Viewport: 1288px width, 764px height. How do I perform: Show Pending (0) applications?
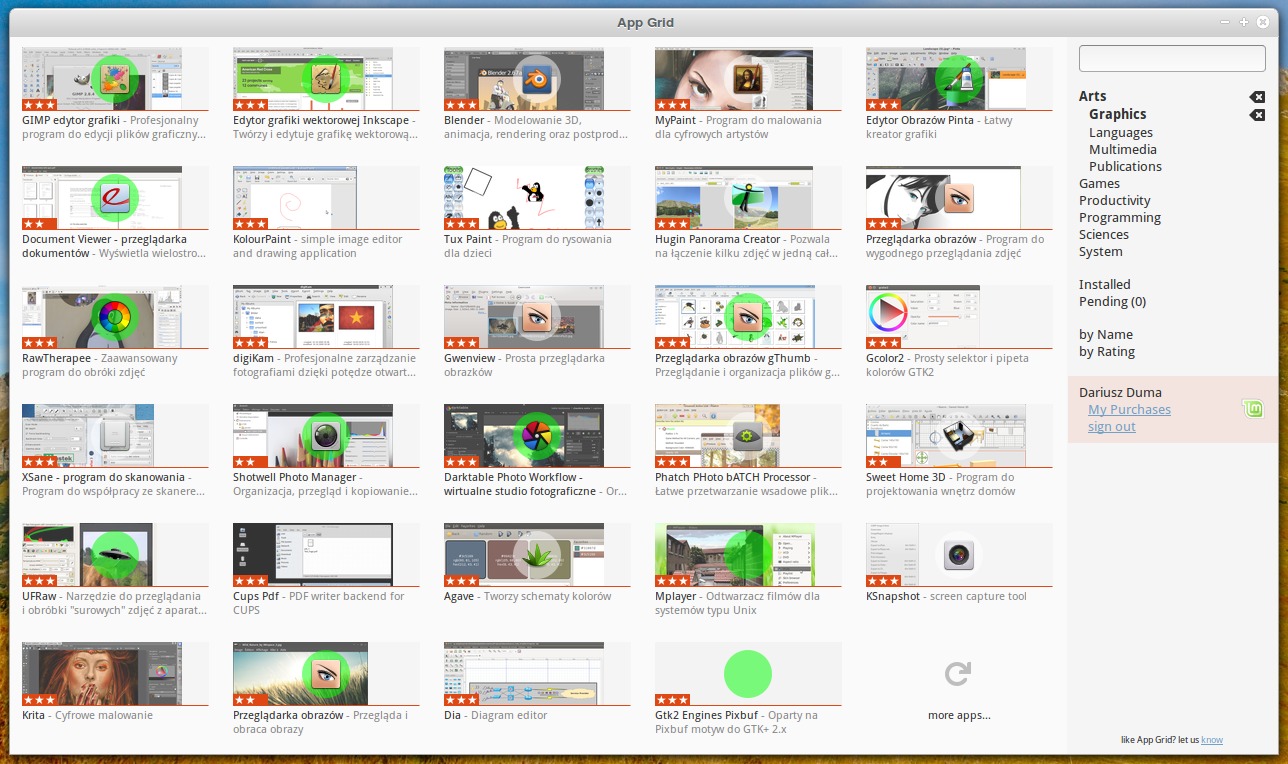pos(1113,301)
